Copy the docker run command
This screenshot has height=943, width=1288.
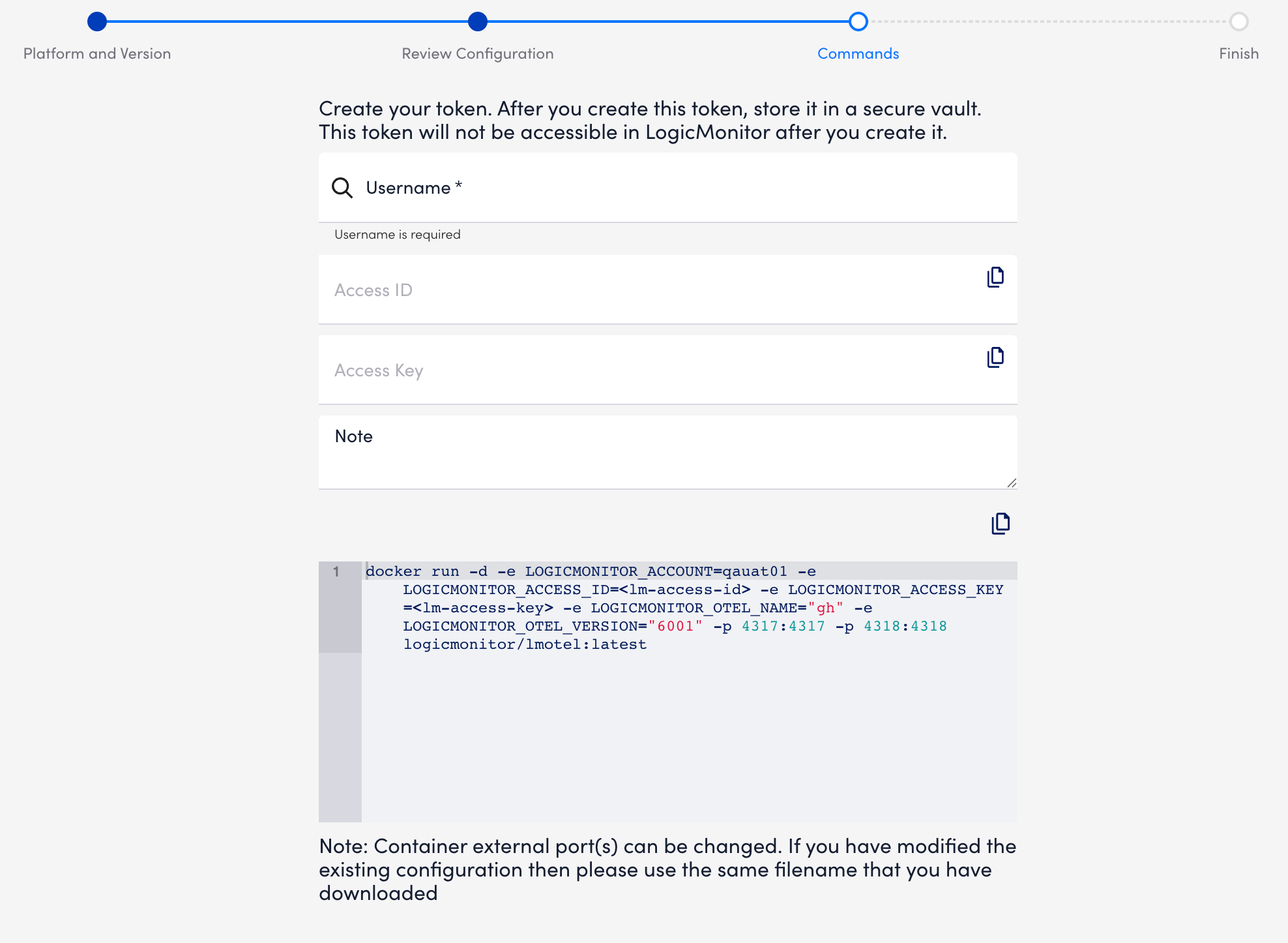coord(999,522)
